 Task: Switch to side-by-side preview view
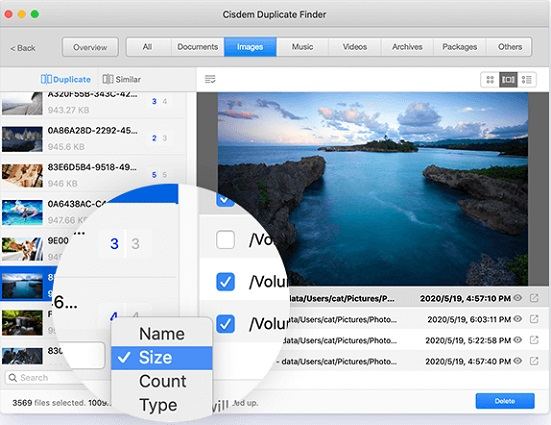[x=508, y=79]
